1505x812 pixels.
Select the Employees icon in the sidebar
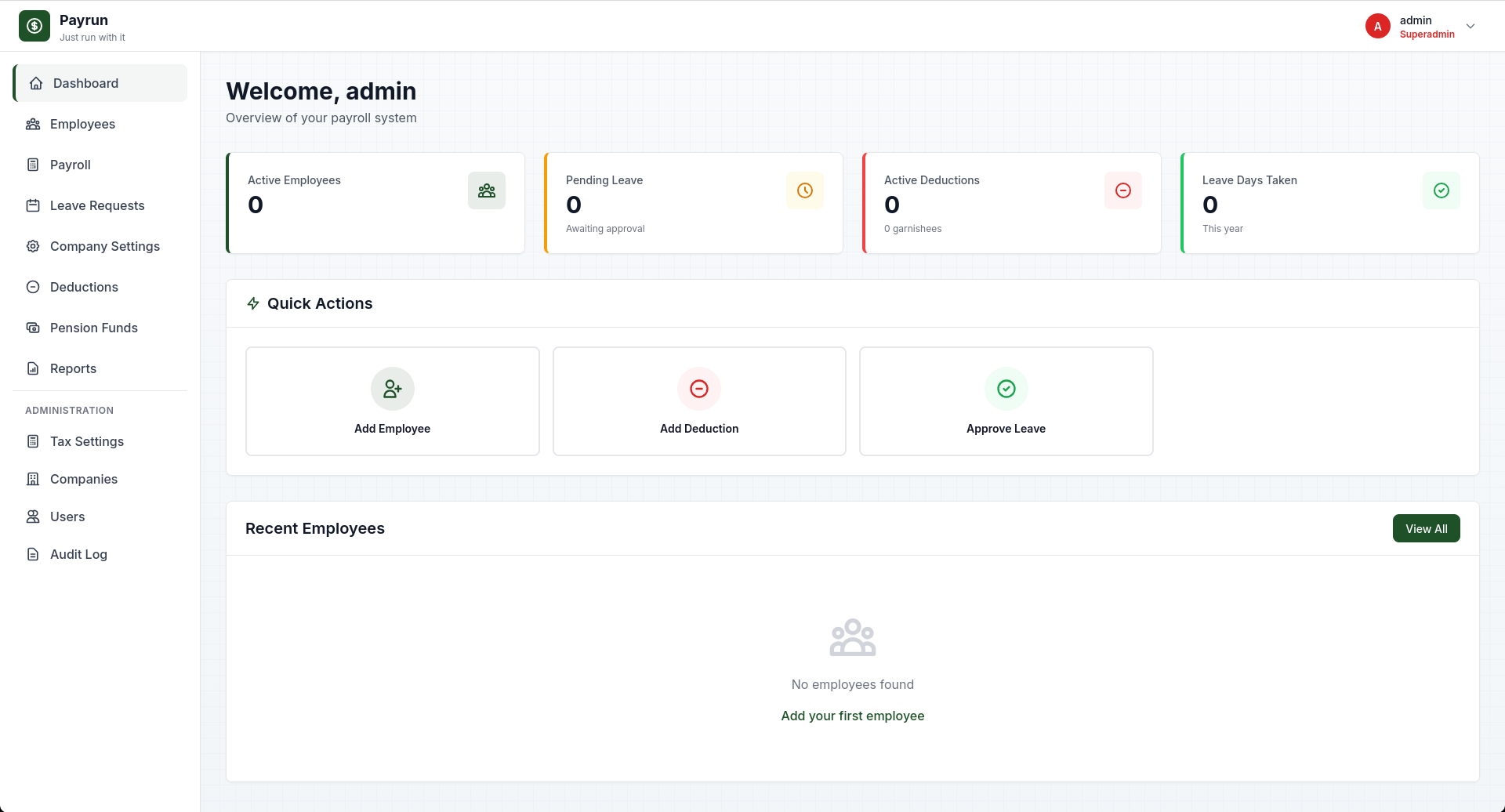coord(33,124)
